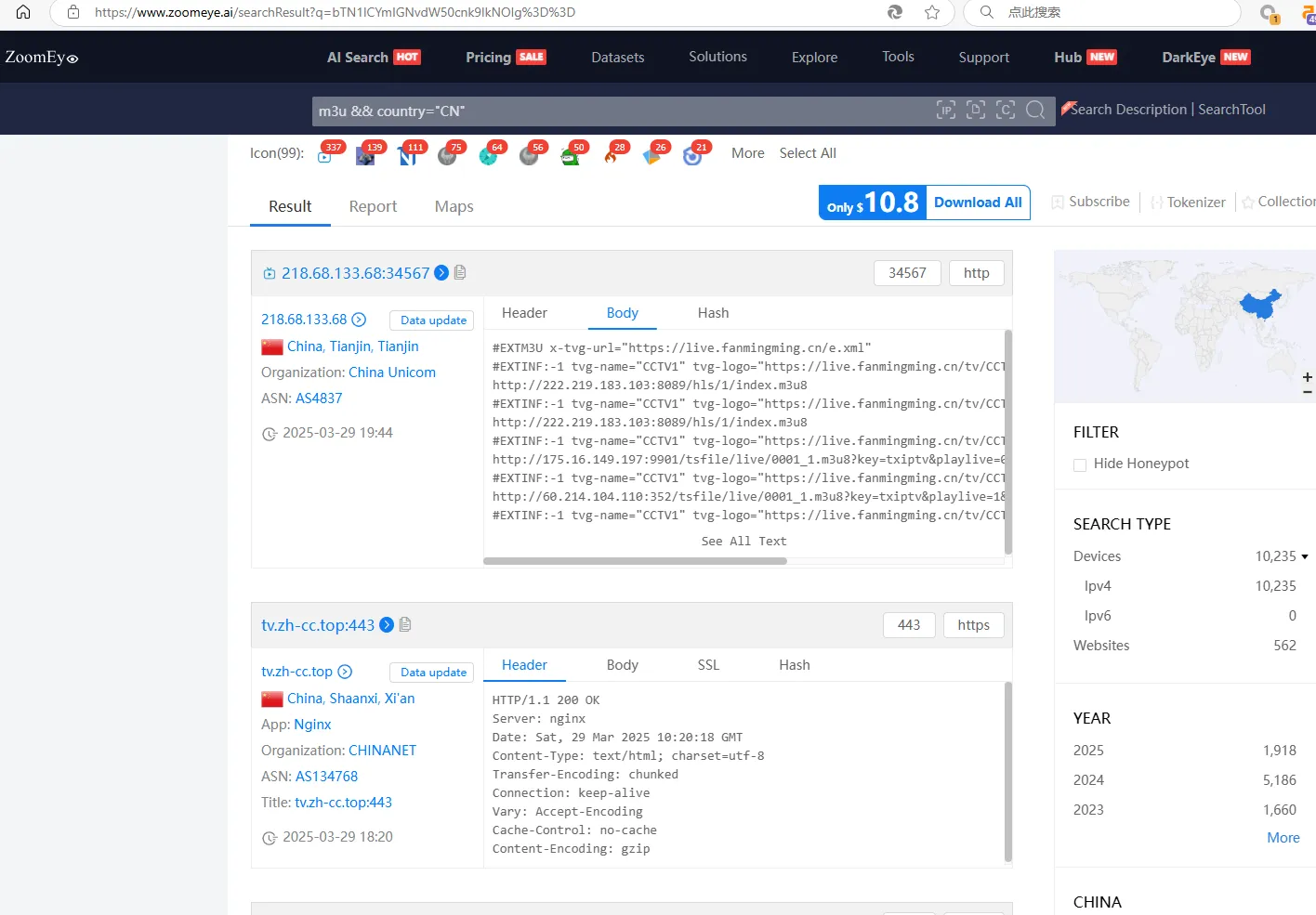The width and height of the screenshot is (1316, 915).
Task: Open the Hash tab of the first result
Action: (713, 313)
